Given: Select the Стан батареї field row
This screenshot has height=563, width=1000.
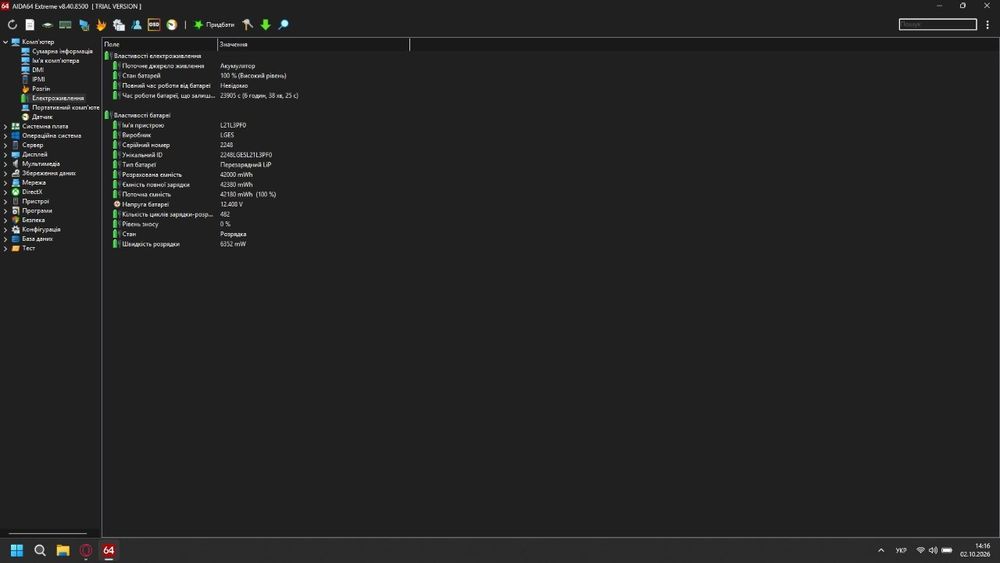Looking at the screenshot, I should point(142,76).
